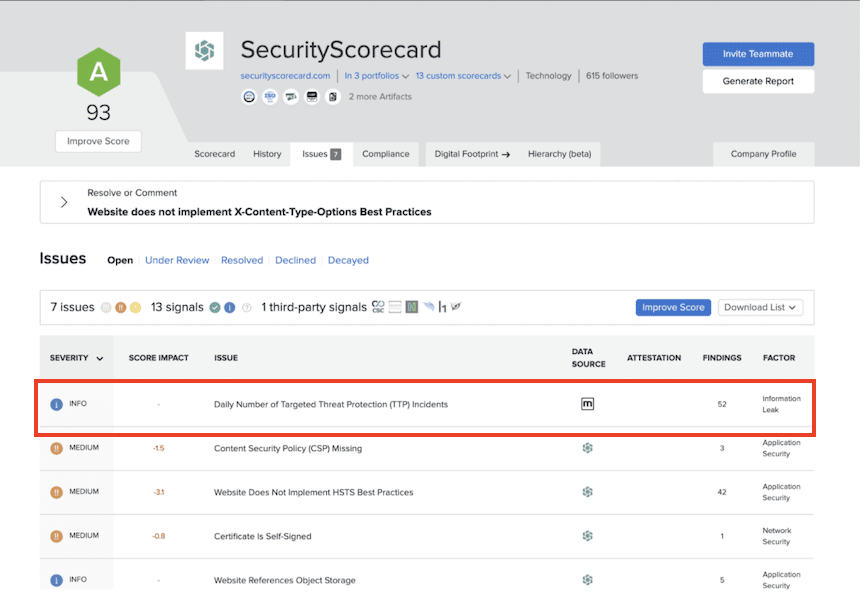Open the 13 custom scorecards dropdown
The height and width of the screenshot is (613, 864).
point(463,75)
